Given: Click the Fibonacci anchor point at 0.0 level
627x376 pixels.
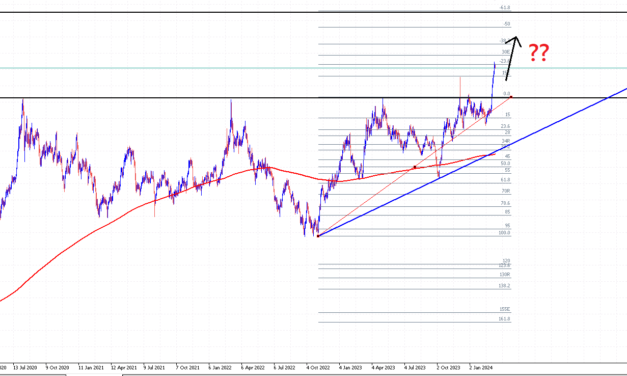Looking at the screenshot, I should point(511,97).
